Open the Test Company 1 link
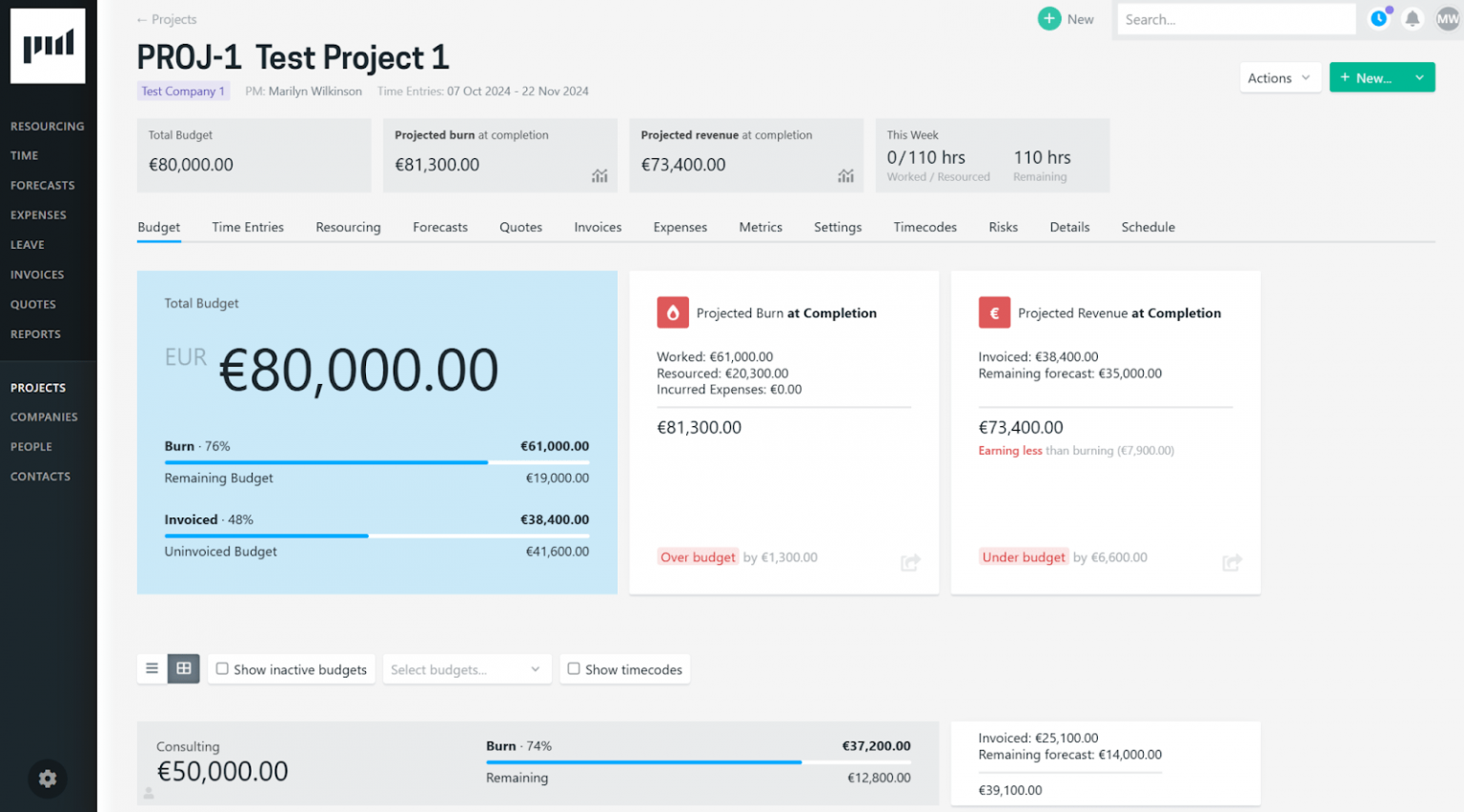 [x=183, y=91]
